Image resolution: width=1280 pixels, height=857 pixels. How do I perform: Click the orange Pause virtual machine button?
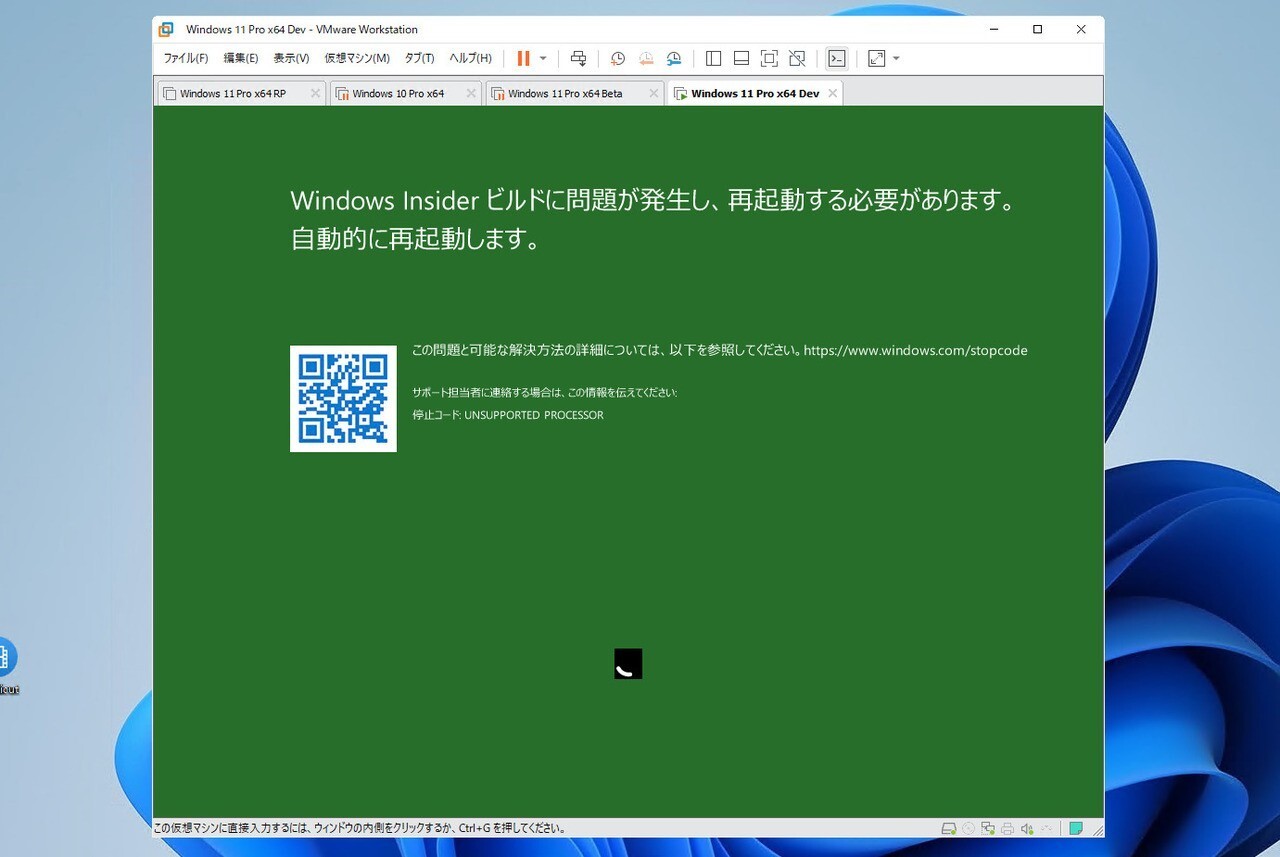point(523,59)
